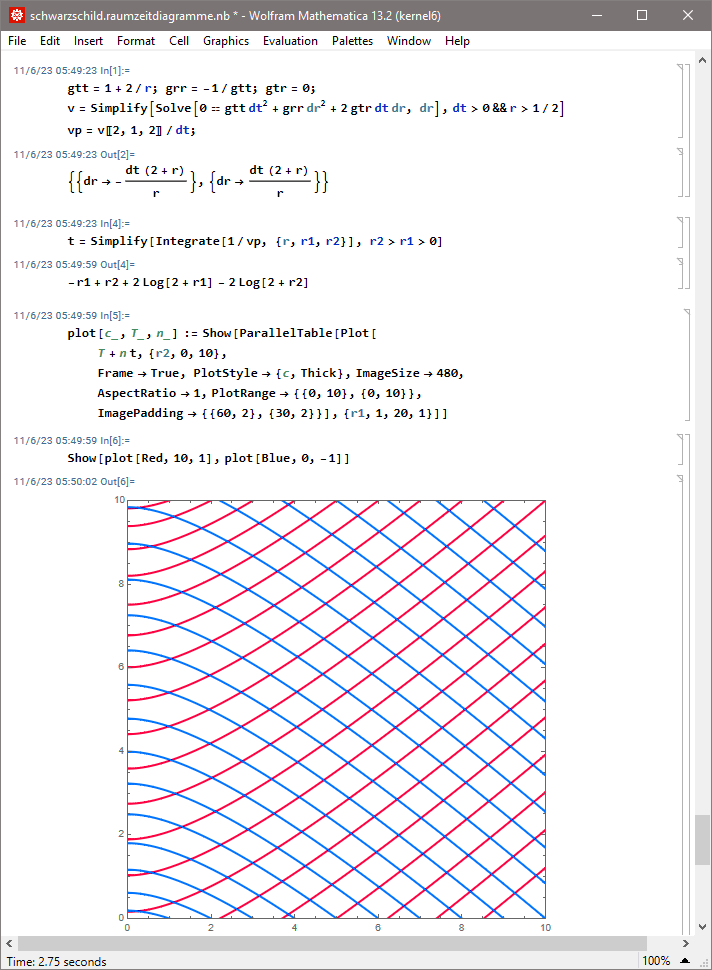Select the Out[2] output cell bracket
Screen dimensions: 712x970
[679, 174]
